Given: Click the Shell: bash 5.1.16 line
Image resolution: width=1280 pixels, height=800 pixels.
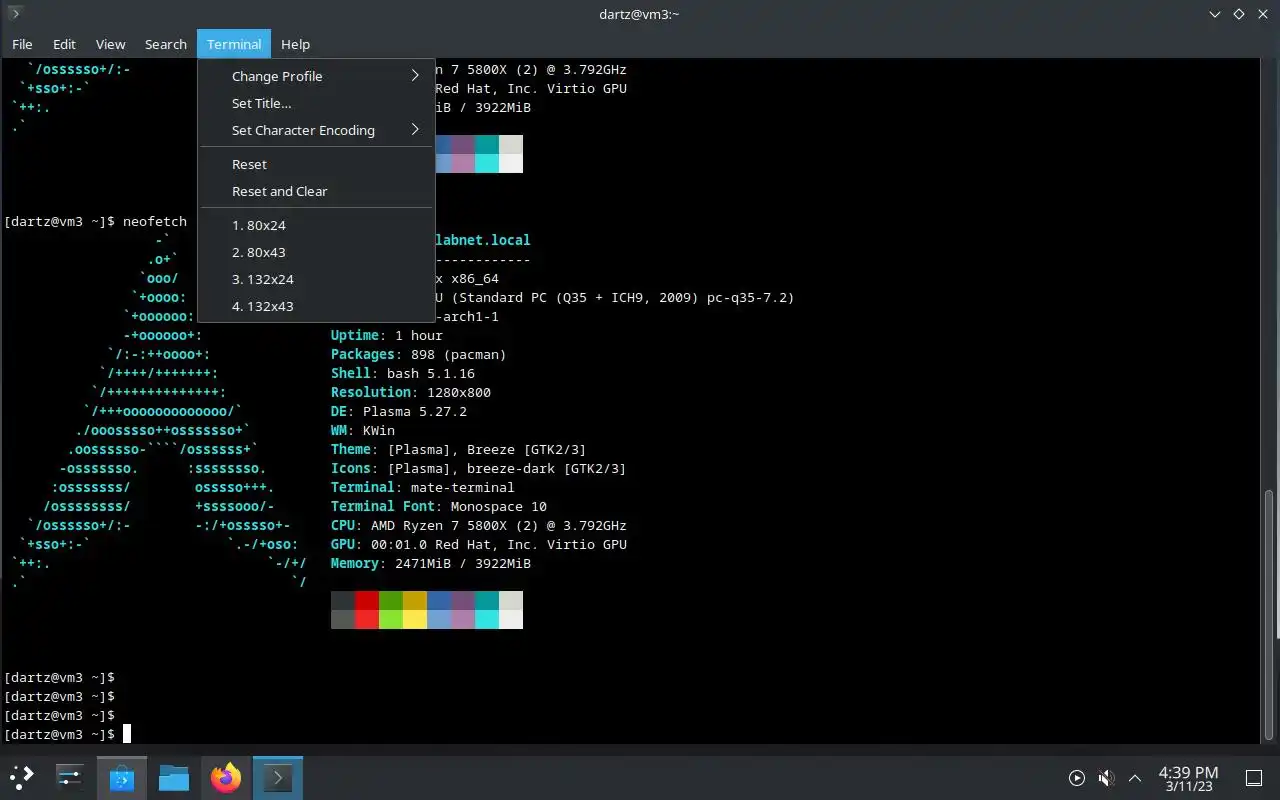Looking at the screenshot, I should (403, 373).
